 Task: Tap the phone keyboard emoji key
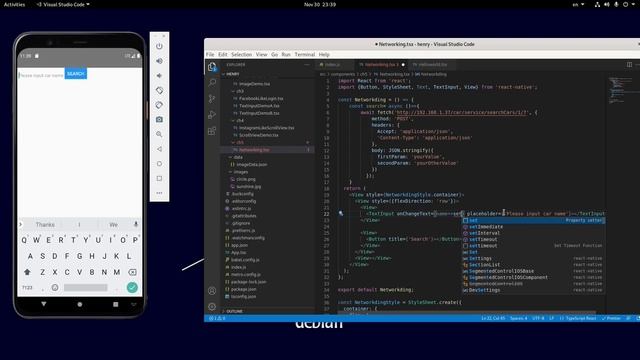55,288
